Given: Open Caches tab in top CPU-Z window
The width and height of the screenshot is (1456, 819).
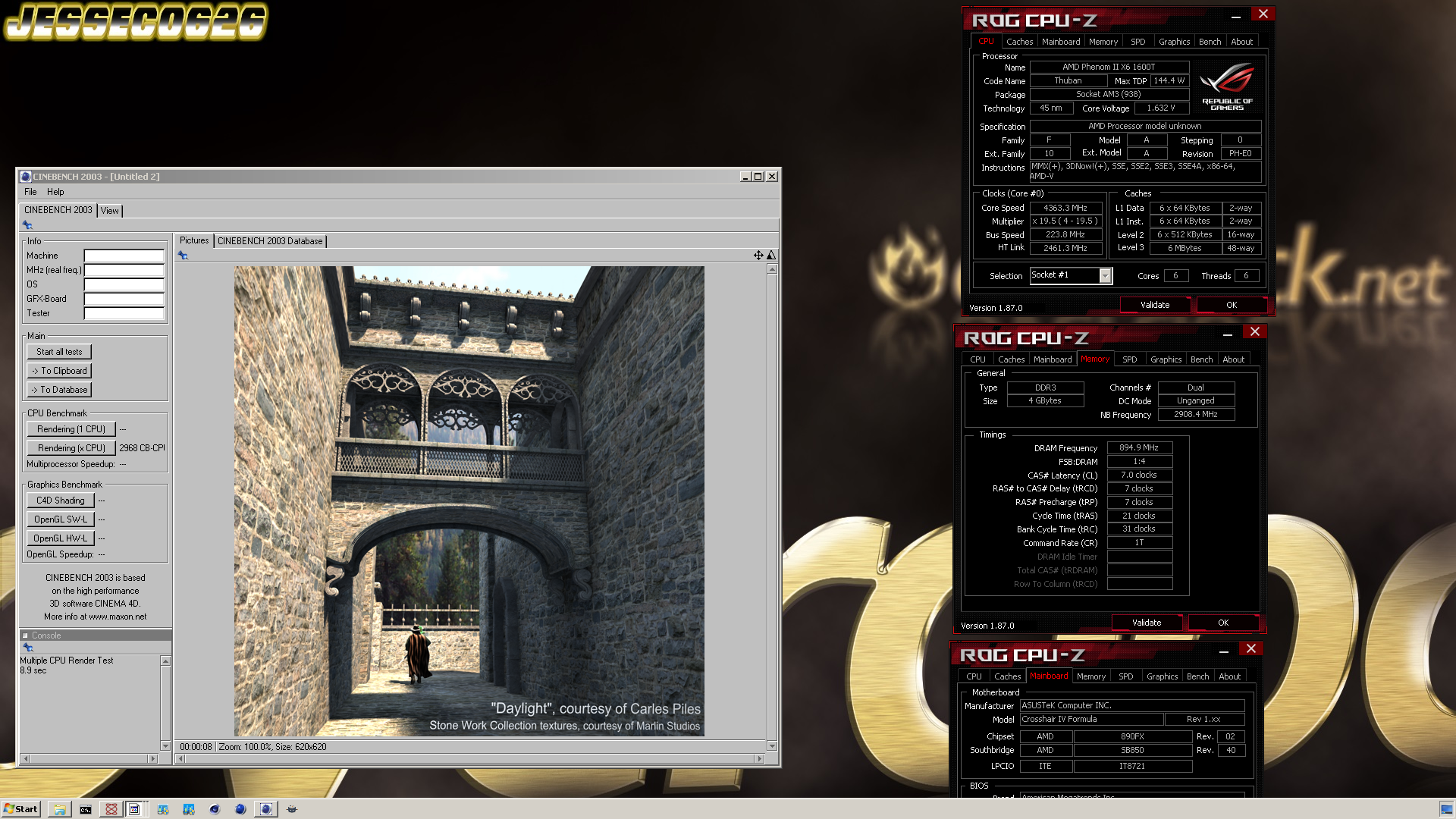Looking at the screenshot, I should [1019, 42].
